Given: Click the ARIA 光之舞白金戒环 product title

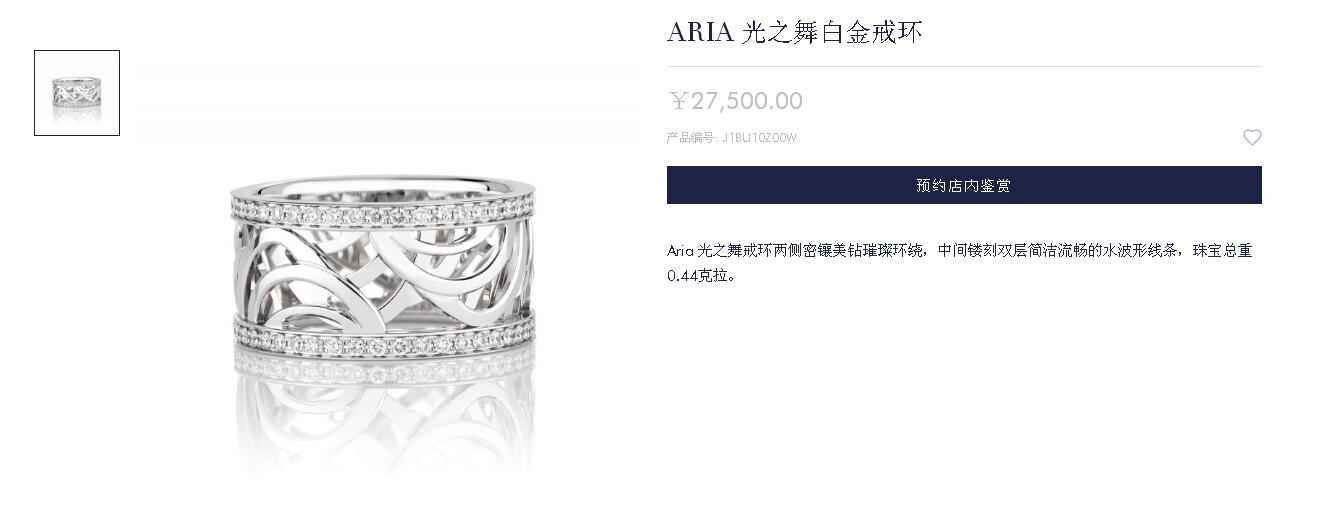Looking at the screenshot, I should (794, 32).
